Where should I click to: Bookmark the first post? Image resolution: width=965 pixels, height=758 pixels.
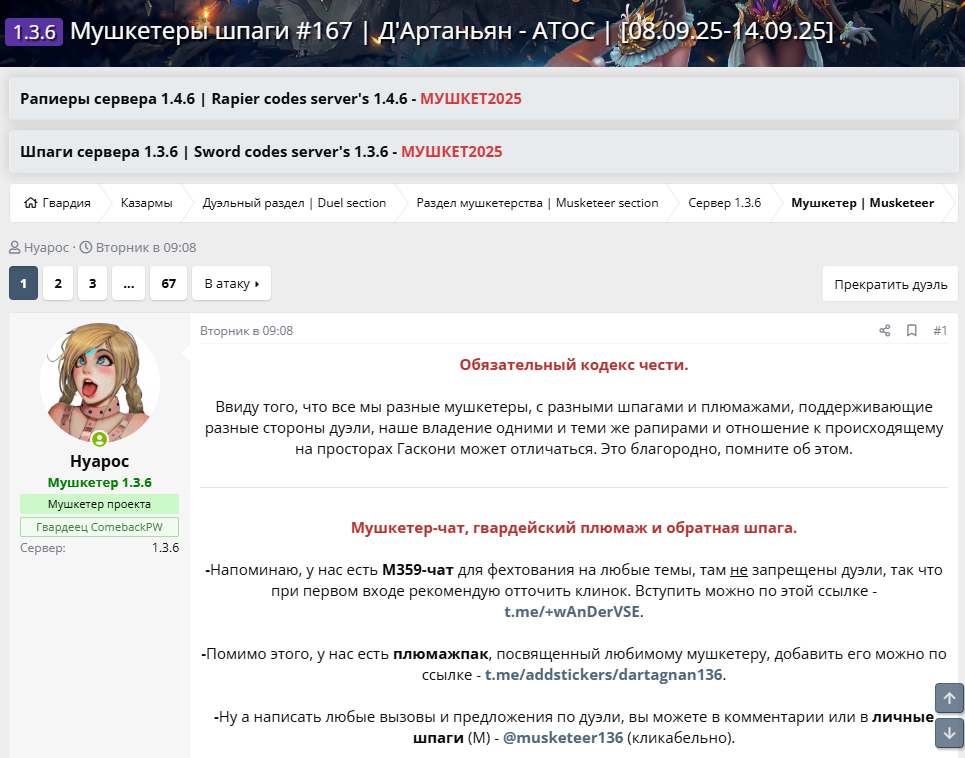click(x=912, y=331)
